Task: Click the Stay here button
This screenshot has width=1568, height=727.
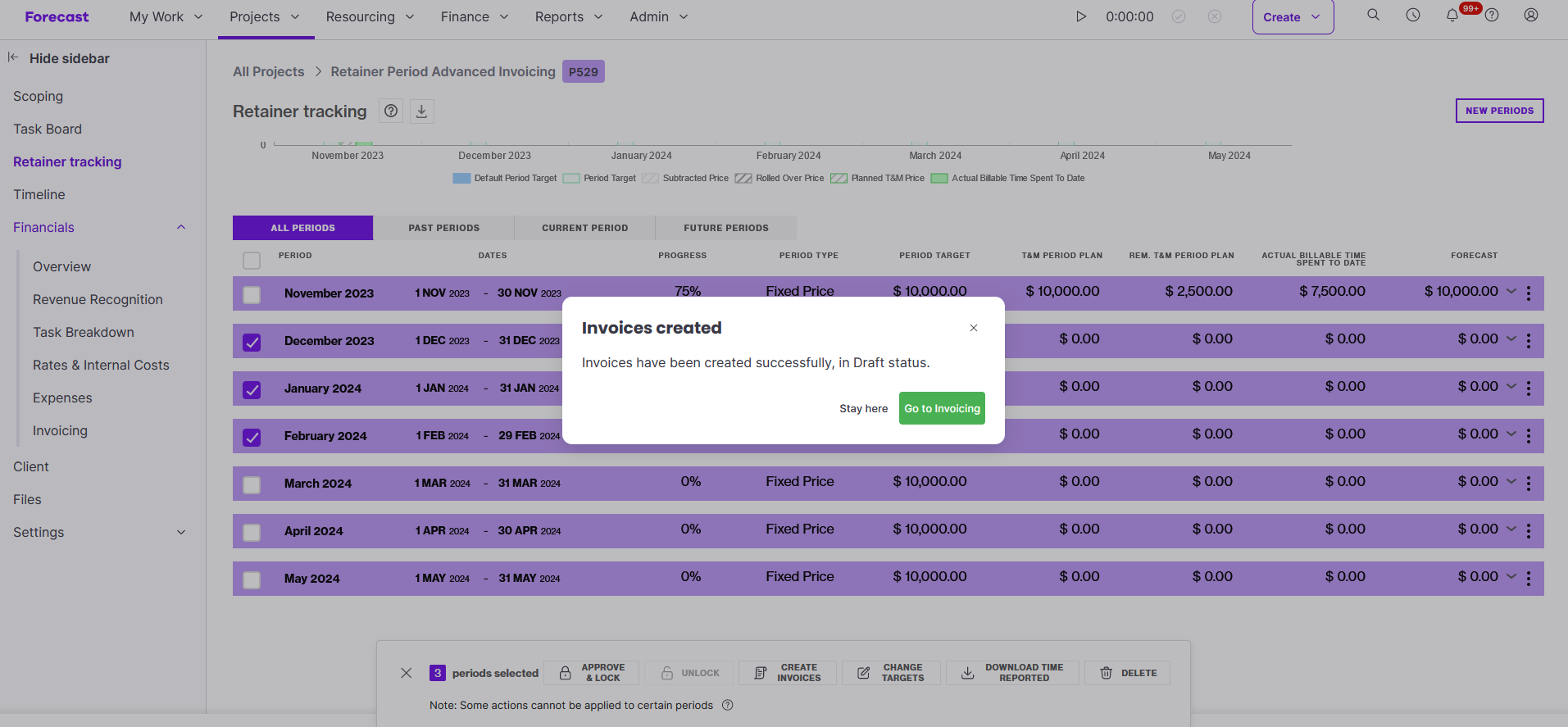Action: [x=863, y=408]
